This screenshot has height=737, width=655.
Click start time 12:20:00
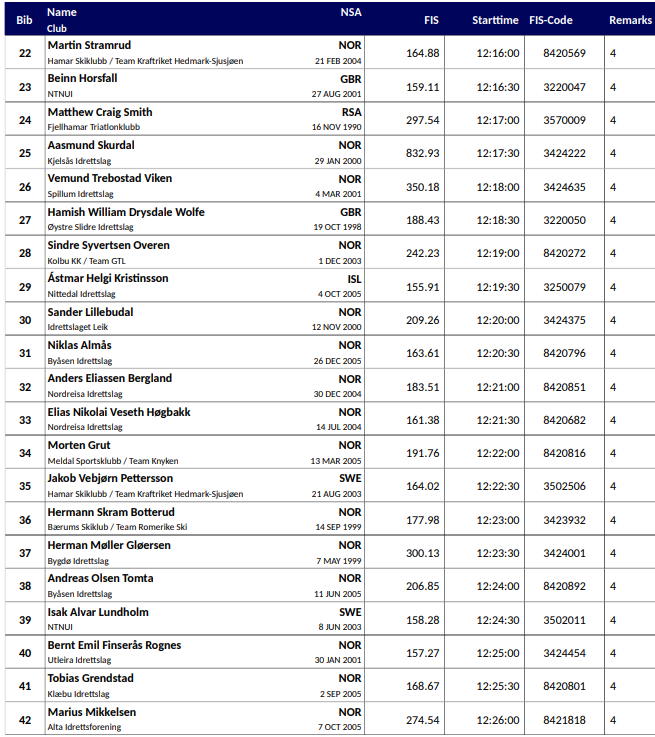[497, 320]
